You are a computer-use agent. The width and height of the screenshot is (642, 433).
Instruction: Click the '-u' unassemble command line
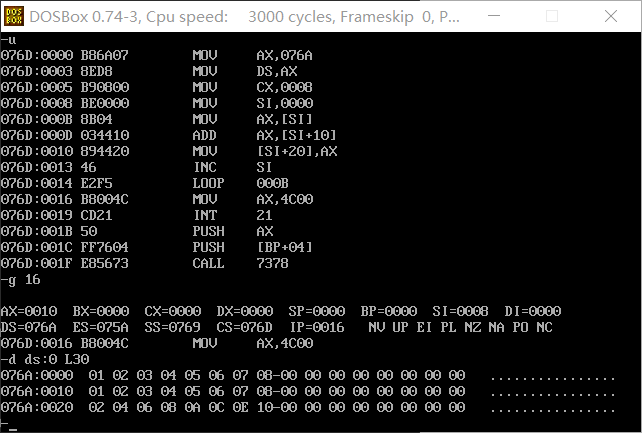(x=8, y=40)
